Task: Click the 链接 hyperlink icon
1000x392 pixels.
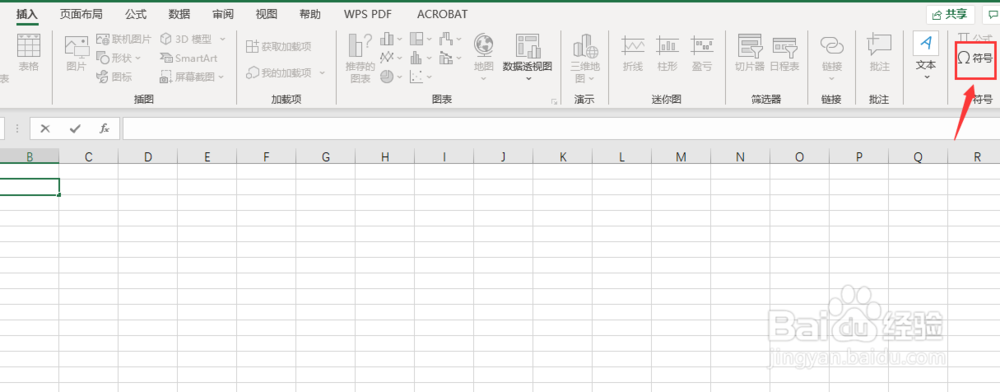Action: 832,45
